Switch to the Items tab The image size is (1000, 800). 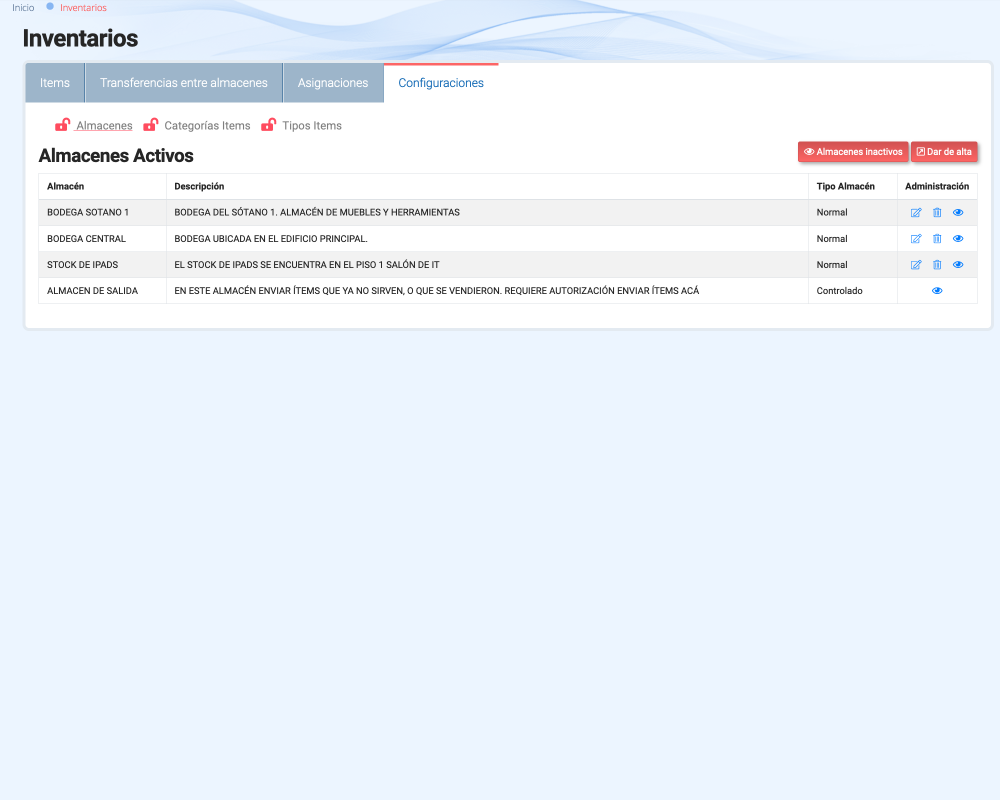55,83
